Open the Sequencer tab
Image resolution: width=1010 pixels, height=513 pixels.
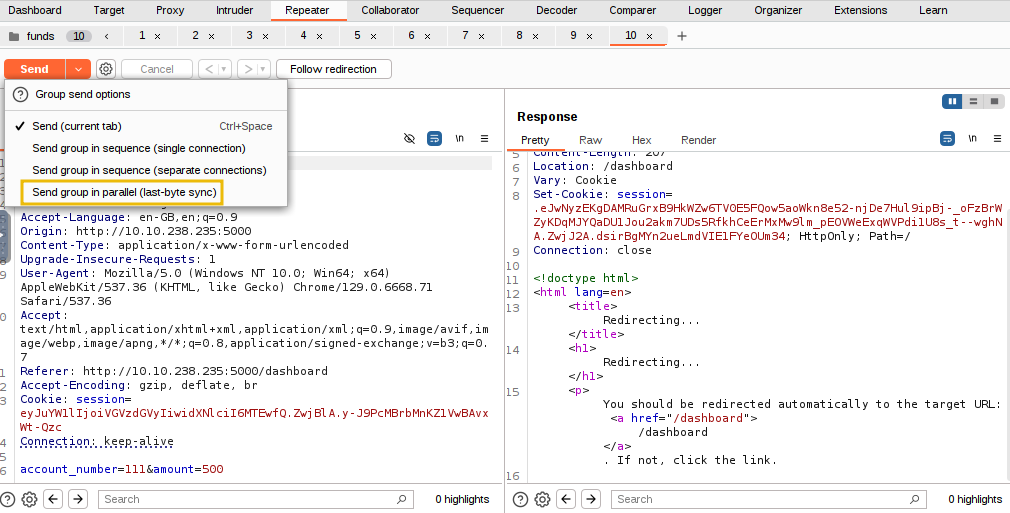[x=477, y=10]
